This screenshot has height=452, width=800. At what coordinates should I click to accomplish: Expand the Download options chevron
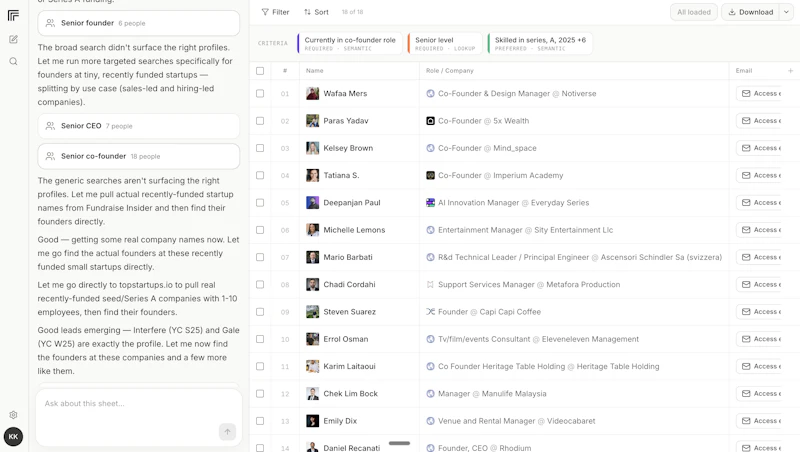tap(786, 12)
